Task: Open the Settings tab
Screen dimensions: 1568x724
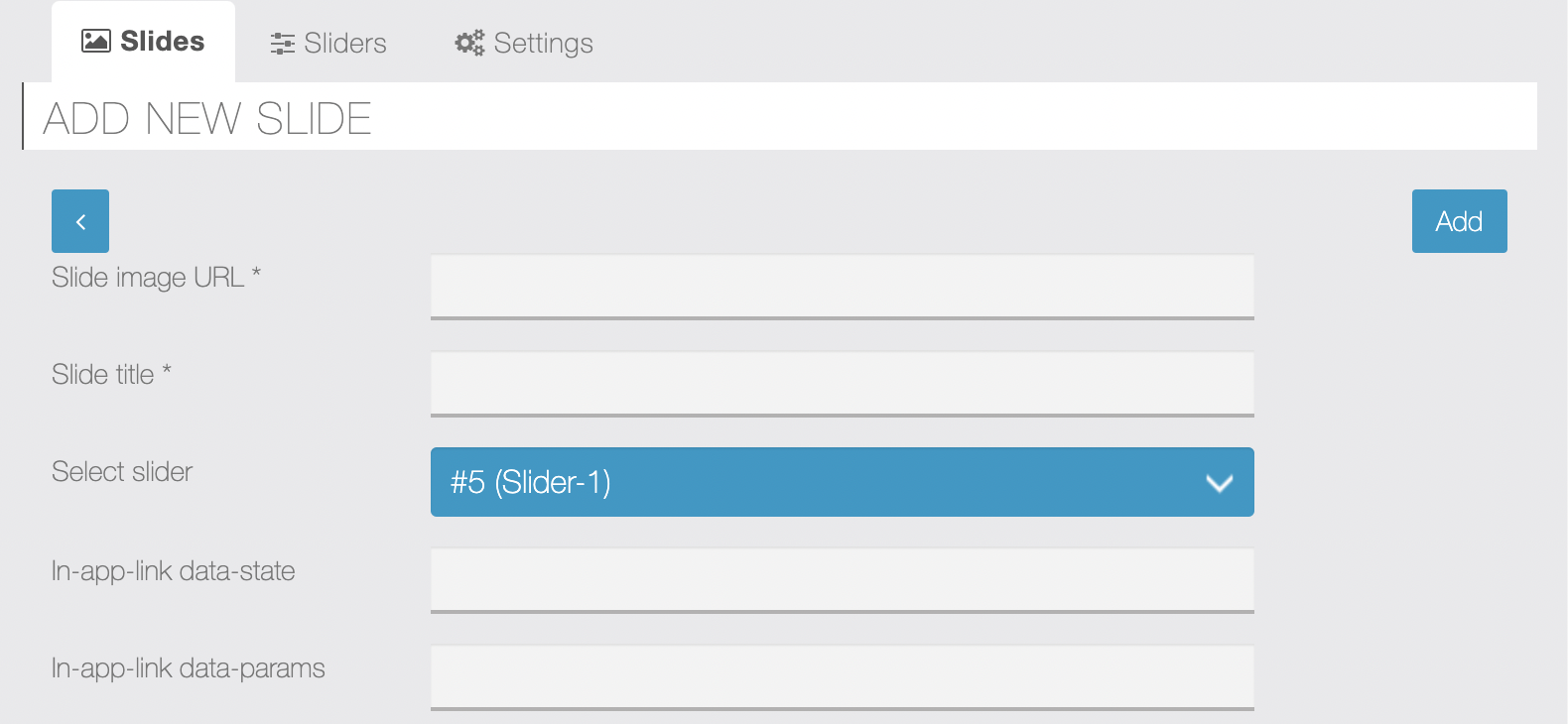Action: (523, 43)
